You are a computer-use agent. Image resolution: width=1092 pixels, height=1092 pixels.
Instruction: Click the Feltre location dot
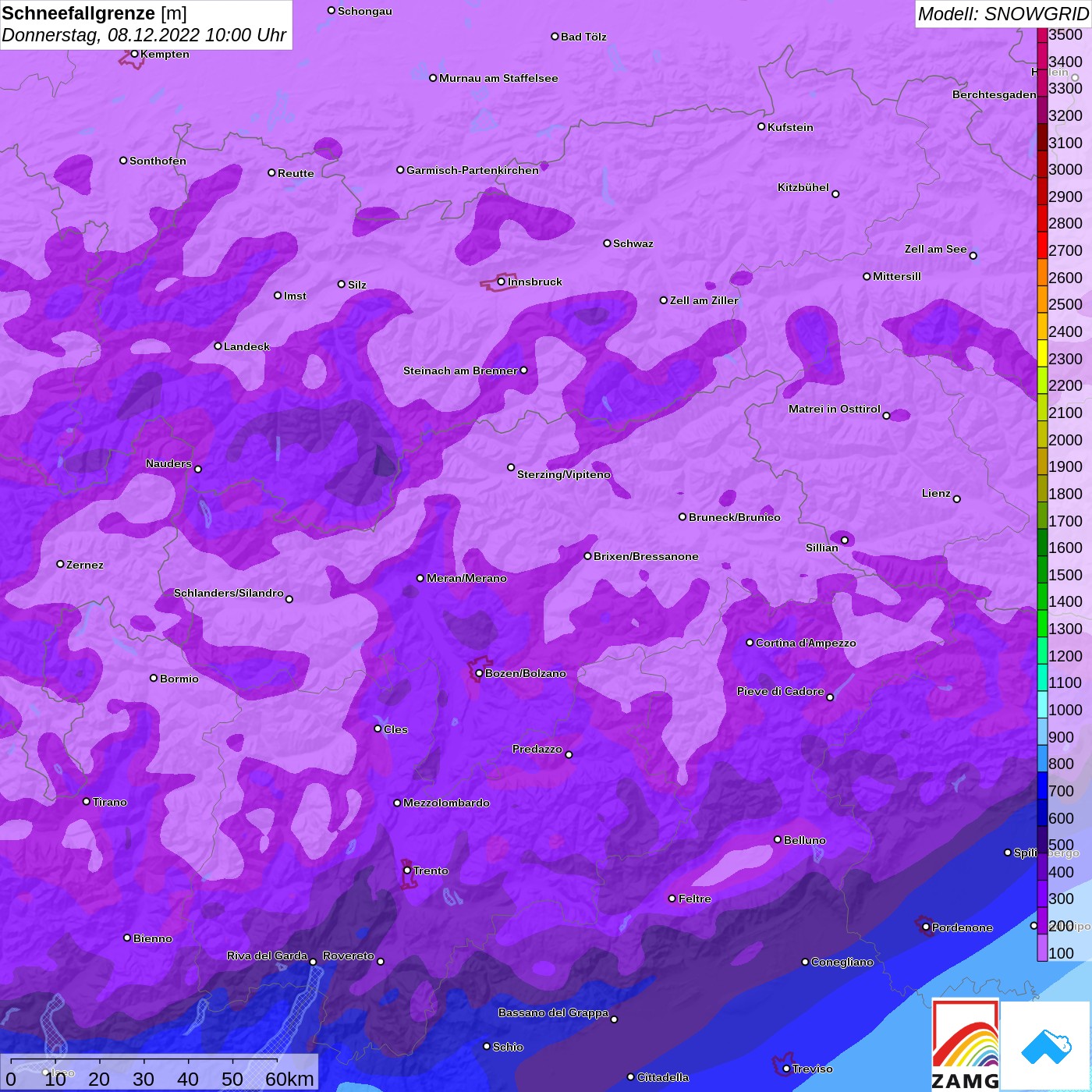tap(672, 899)
